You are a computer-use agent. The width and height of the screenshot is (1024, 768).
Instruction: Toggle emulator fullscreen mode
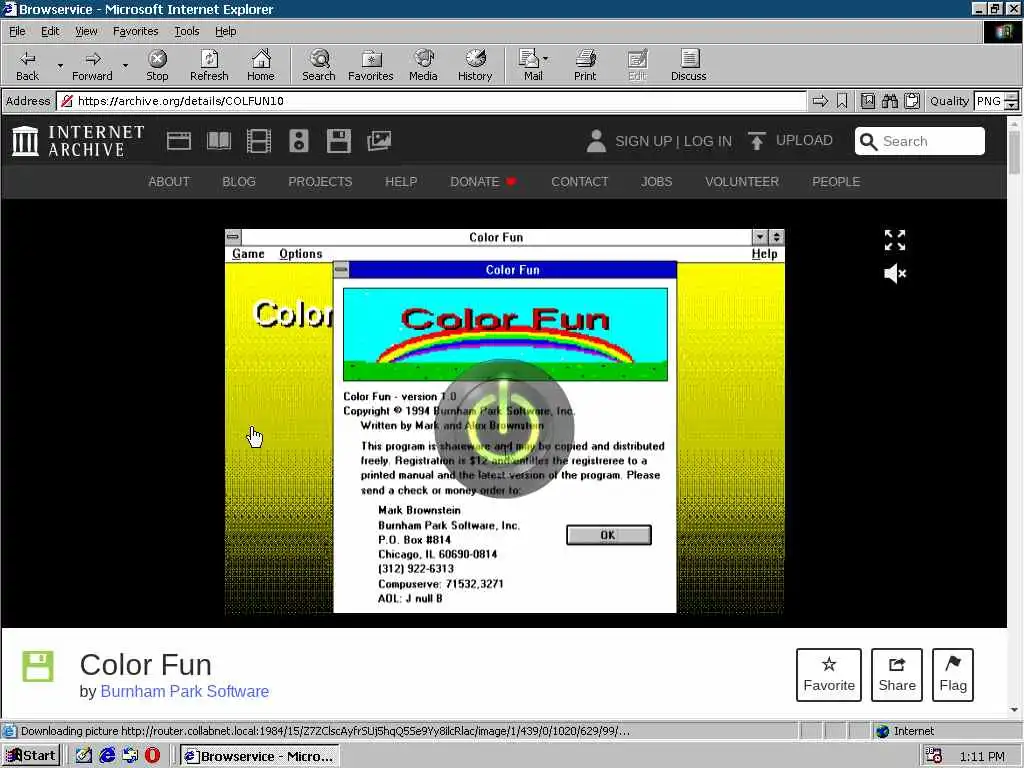(x=895, y=240)
